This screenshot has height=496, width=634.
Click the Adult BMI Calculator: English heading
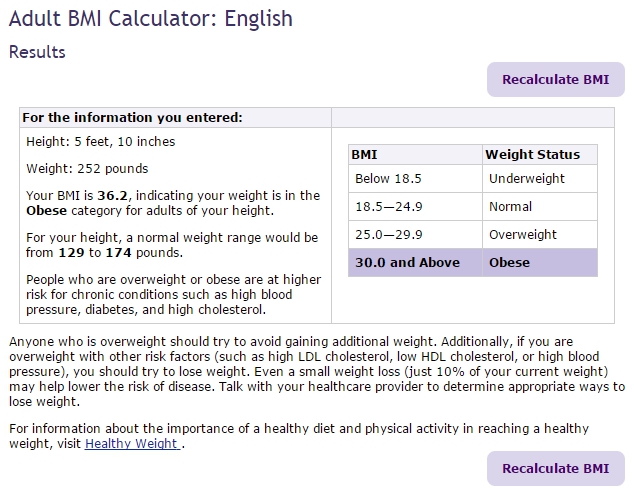tap(150, 18)
